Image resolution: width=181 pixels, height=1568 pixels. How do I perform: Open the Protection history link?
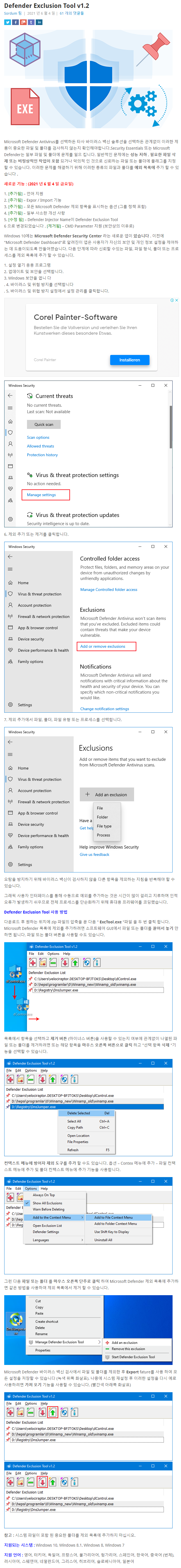(x=42, y=455)
